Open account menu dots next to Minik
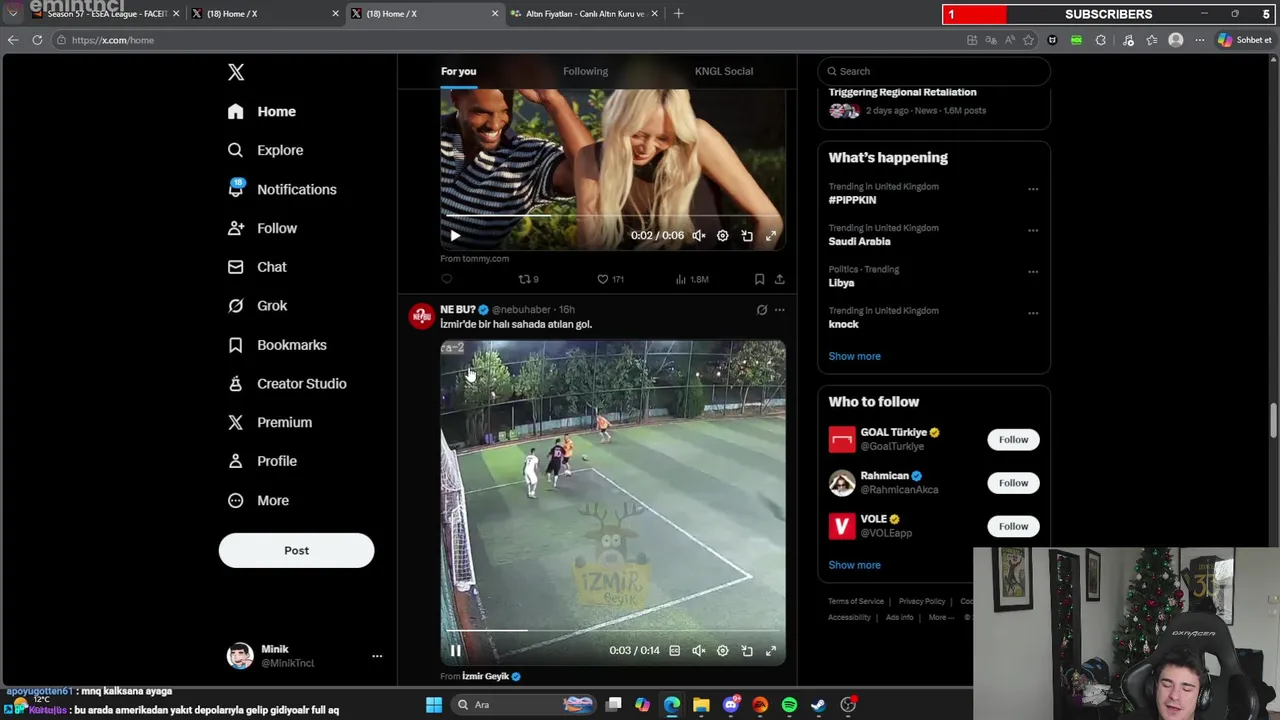Image resolution: width=1280 pixels, height=720 pixels. click(x=377, y=656)
